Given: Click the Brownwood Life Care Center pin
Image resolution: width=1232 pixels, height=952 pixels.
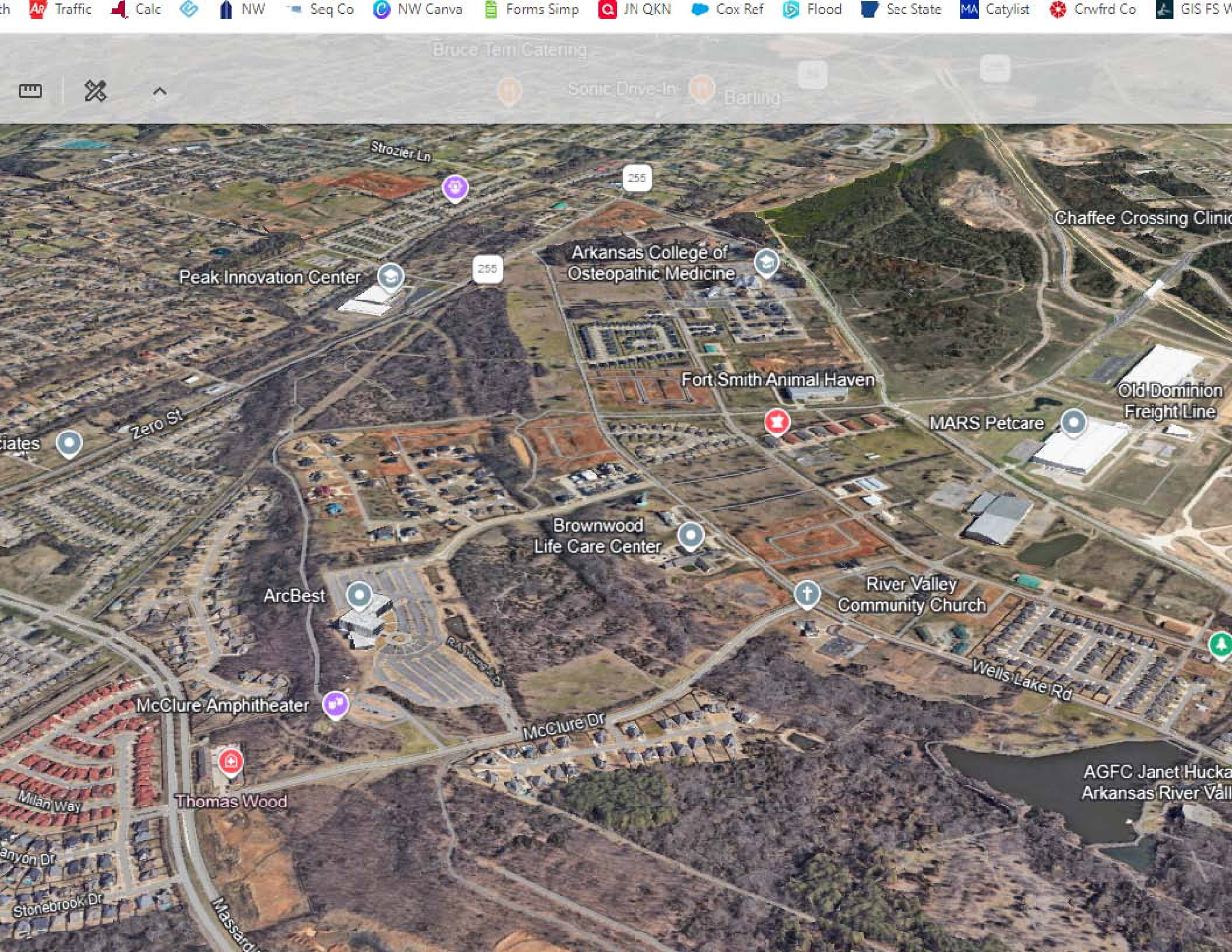Looking at the screenshot, I should point(690,535).
